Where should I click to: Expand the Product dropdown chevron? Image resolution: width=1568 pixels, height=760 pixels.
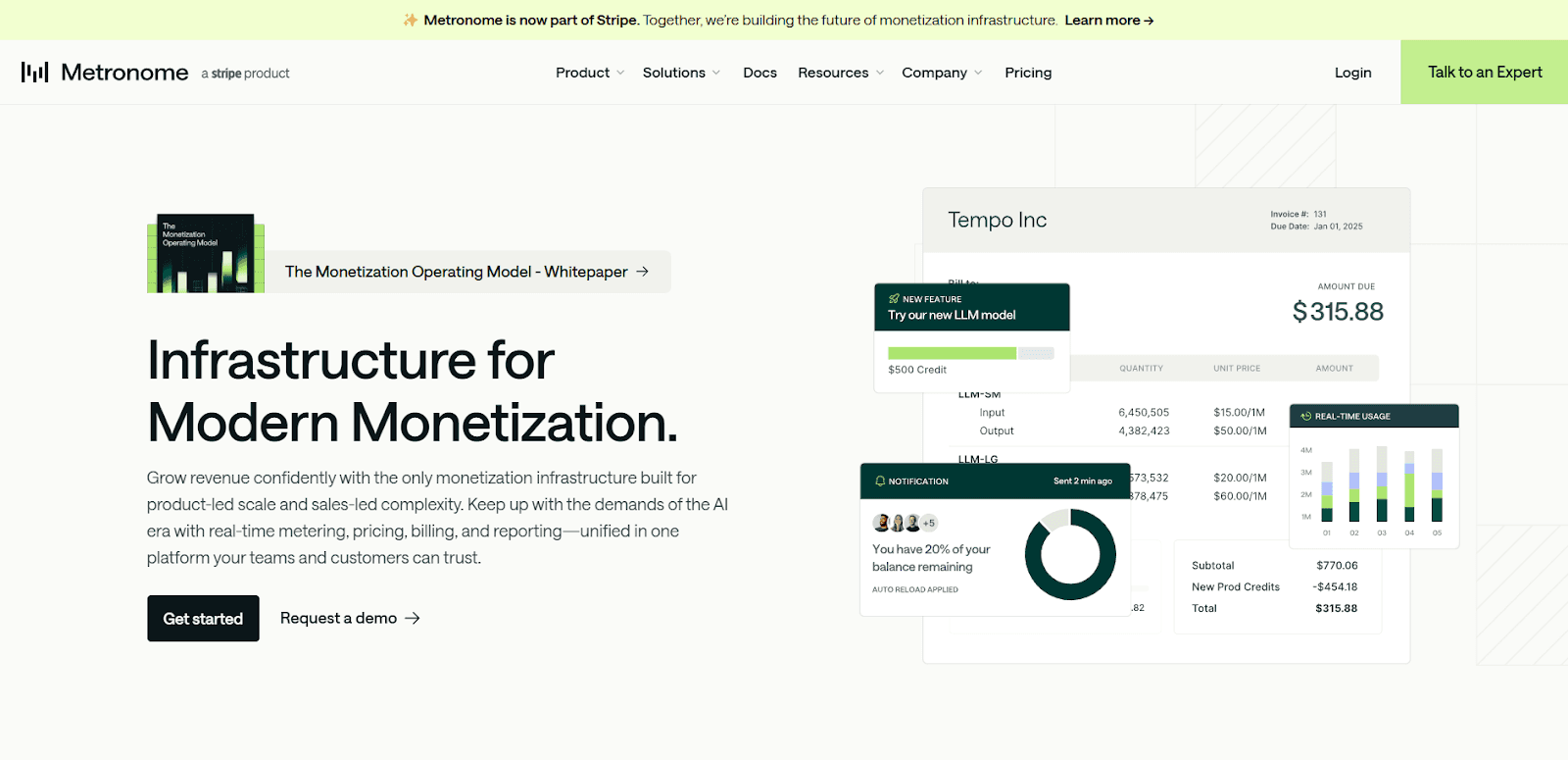(x=620, y=73)
